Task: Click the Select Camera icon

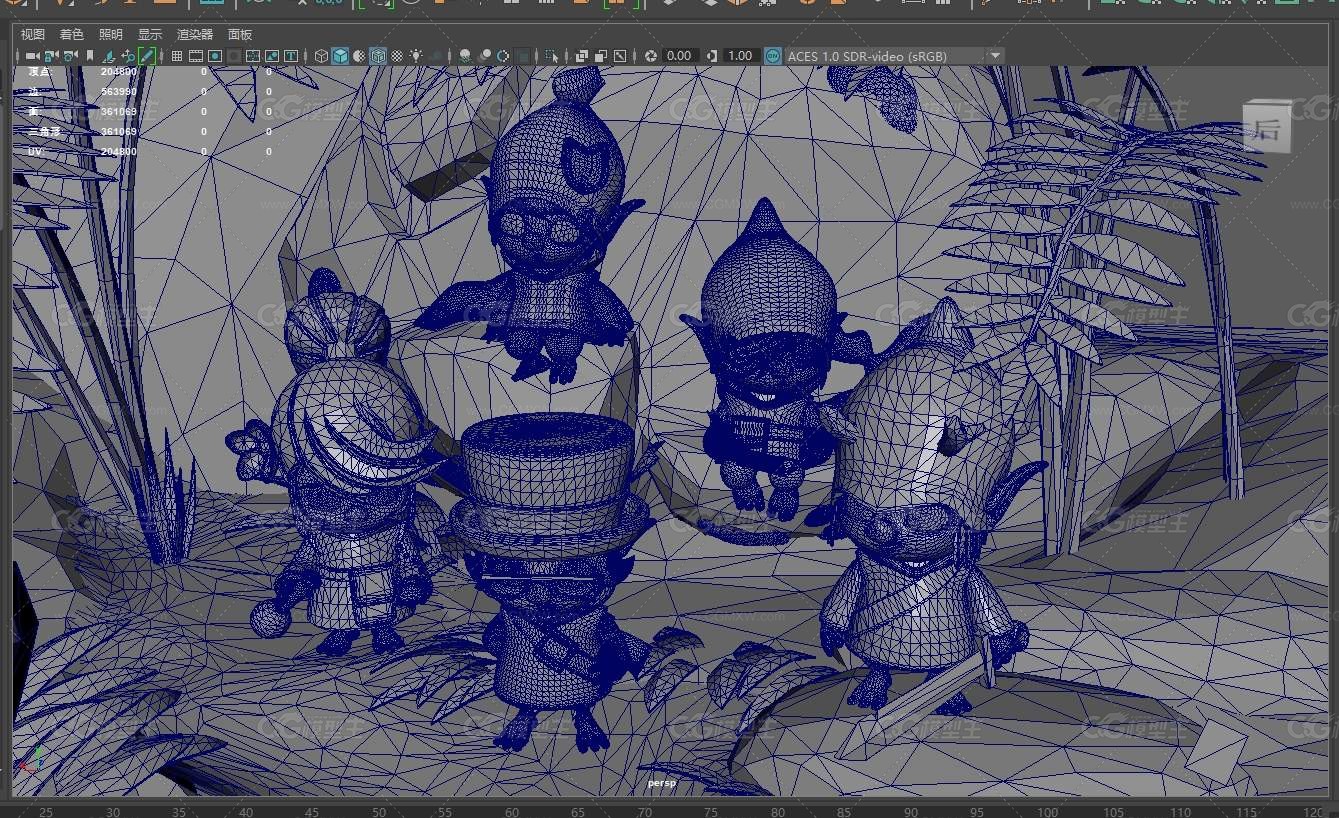Action: point(32,56)
